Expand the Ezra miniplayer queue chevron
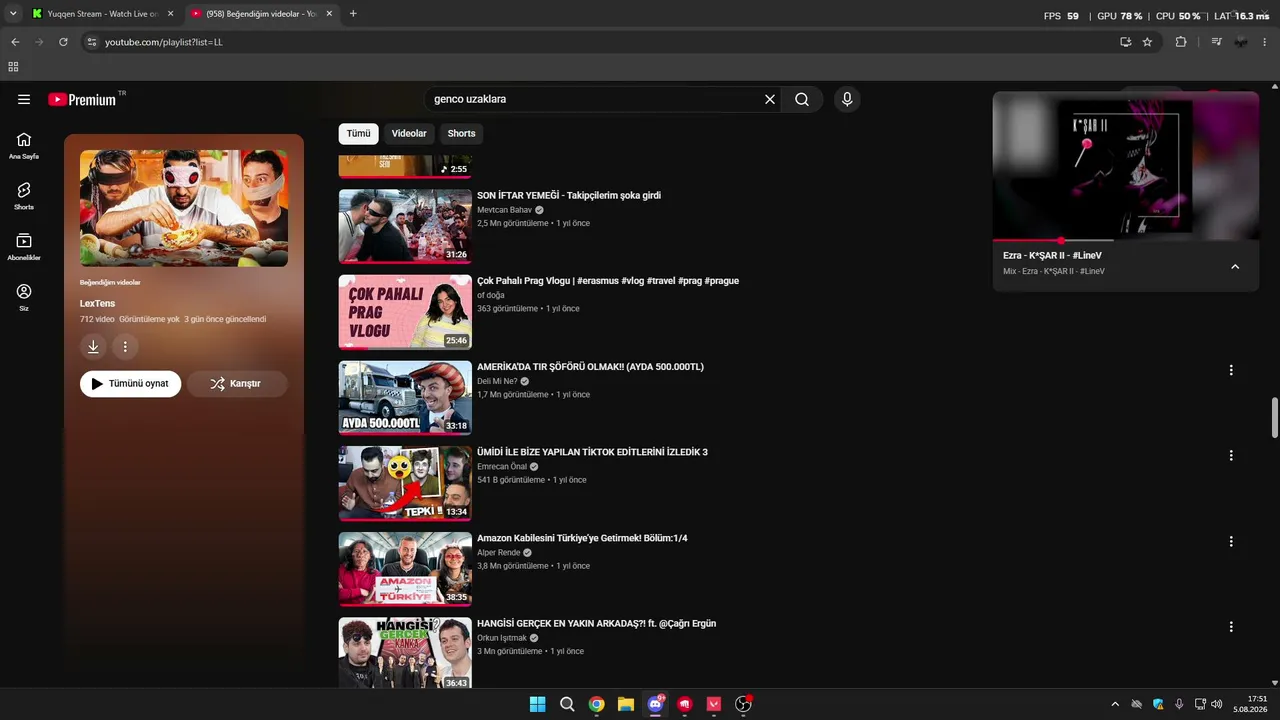The image size is (1280, 720). click(1235, 266)
